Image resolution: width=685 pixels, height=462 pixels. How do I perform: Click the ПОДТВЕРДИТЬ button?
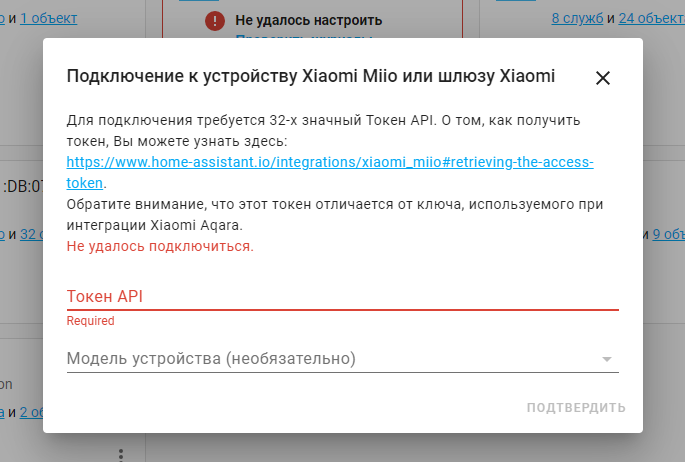(x=576, y=407)
